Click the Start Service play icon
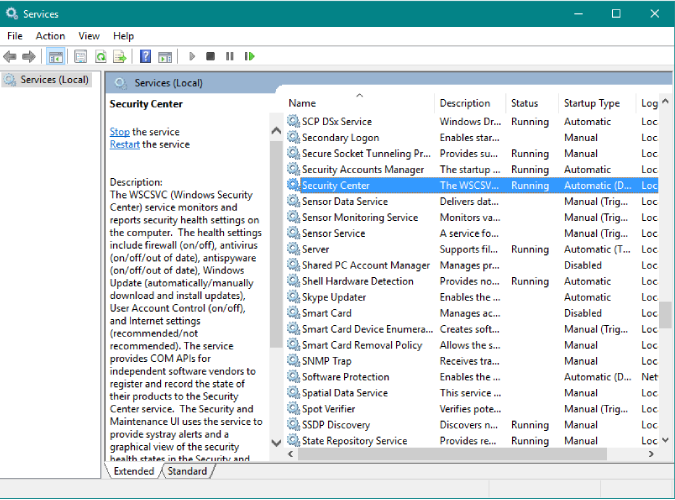The image size is (675, 500). pos(192,56)
